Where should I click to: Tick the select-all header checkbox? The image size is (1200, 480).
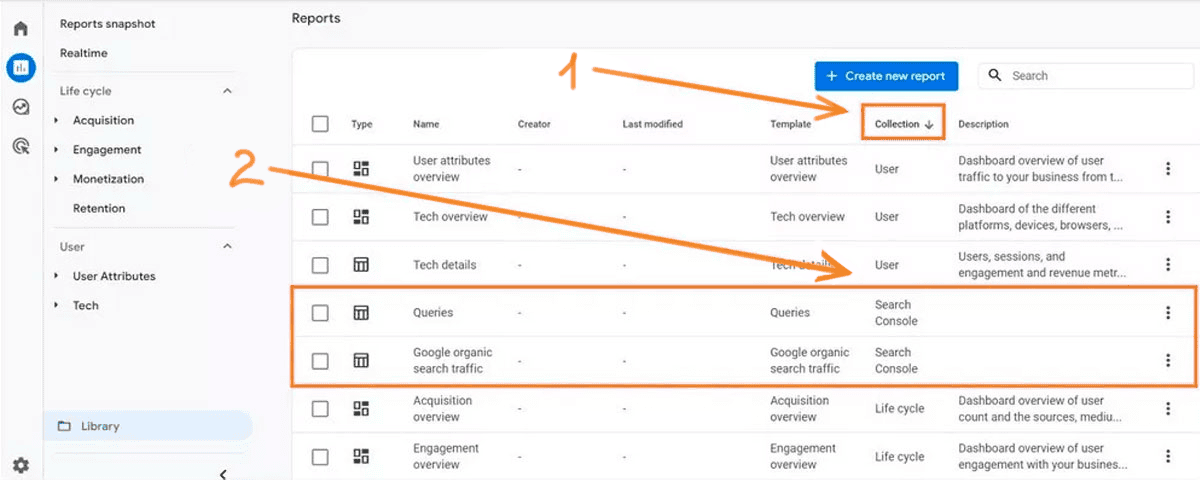point(320,124)
